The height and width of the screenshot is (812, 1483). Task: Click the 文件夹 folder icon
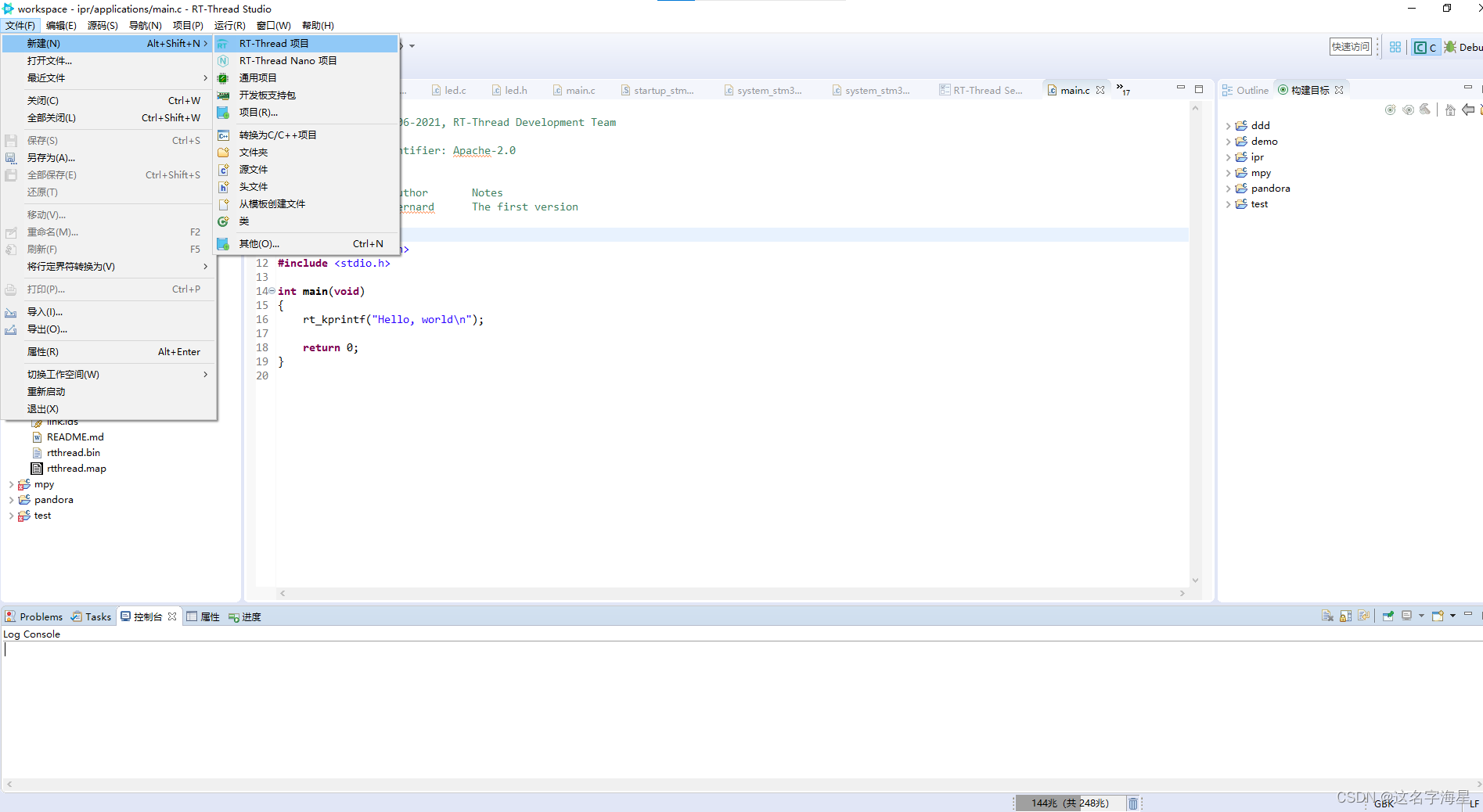(x=223, y=153)
